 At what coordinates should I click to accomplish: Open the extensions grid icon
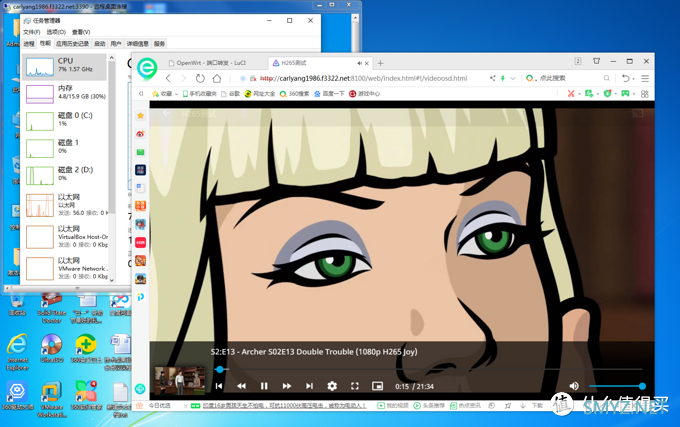tap(645, 94)
